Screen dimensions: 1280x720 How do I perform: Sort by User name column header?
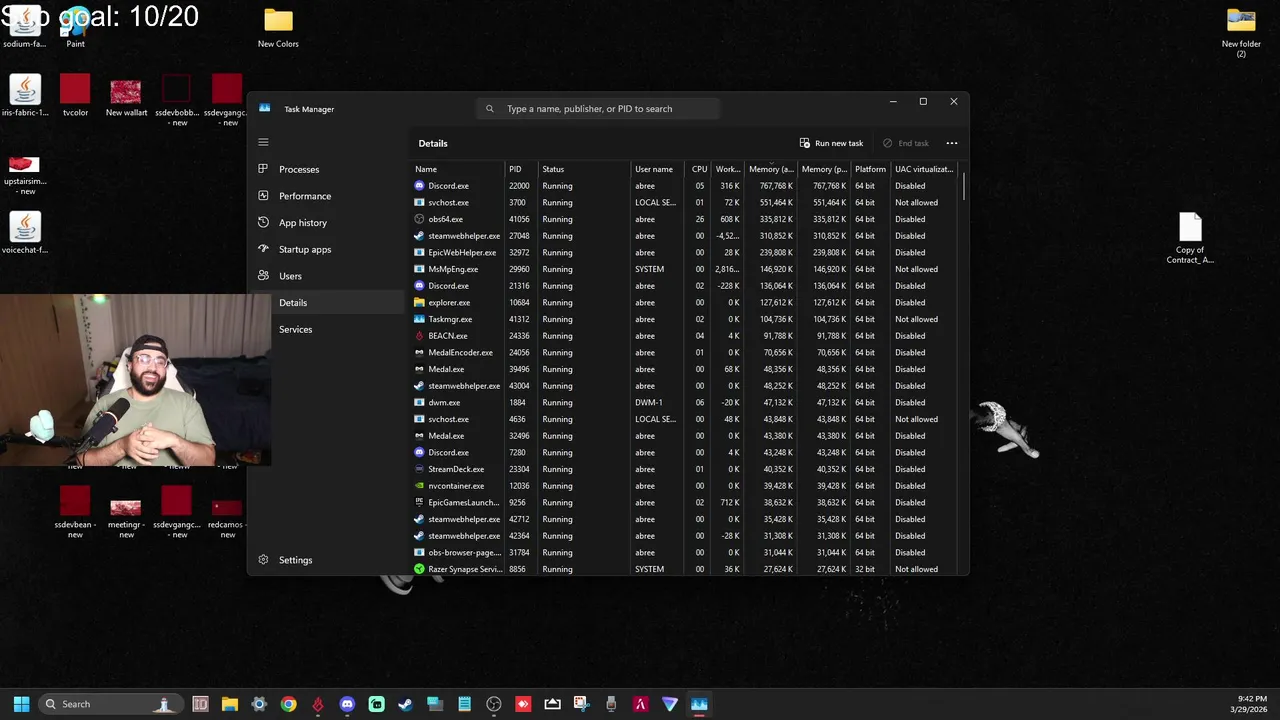[657, 169]
